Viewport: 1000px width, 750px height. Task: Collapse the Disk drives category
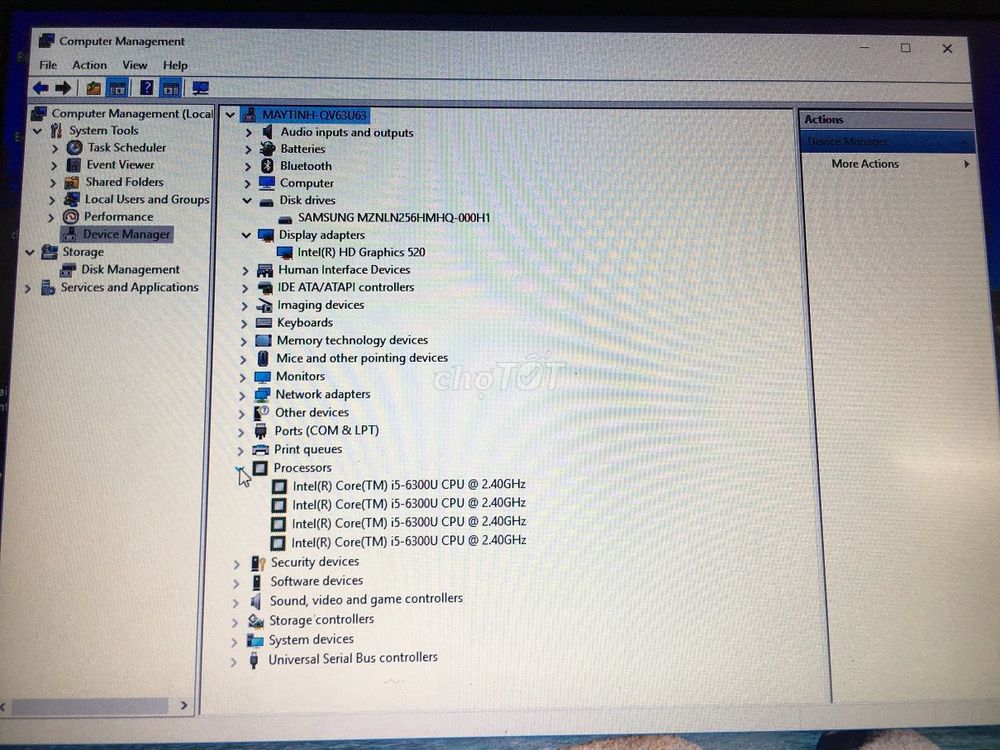coord(247,201)
